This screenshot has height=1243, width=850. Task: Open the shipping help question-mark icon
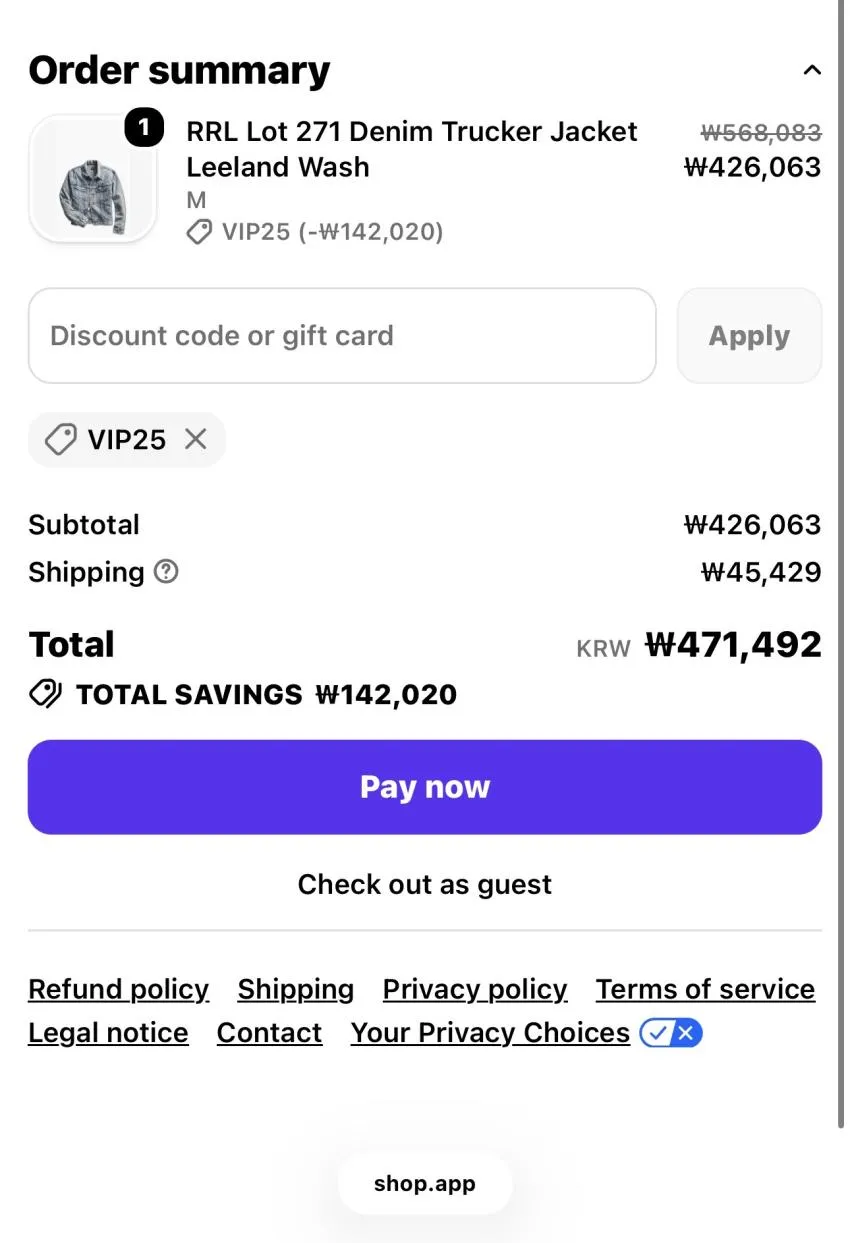(166, 572)
